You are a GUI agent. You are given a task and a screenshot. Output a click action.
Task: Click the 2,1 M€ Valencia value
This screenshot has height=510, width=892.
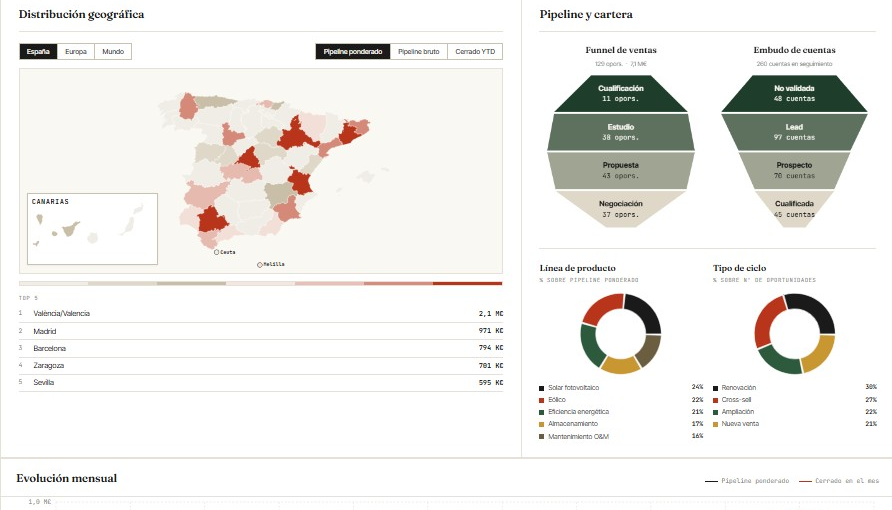pos(491,314)
